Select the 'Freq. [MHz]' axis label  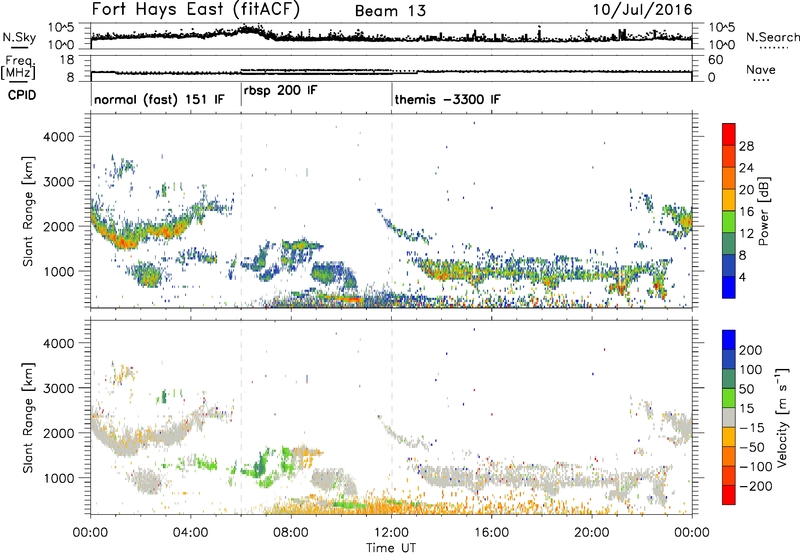(19, 68)
